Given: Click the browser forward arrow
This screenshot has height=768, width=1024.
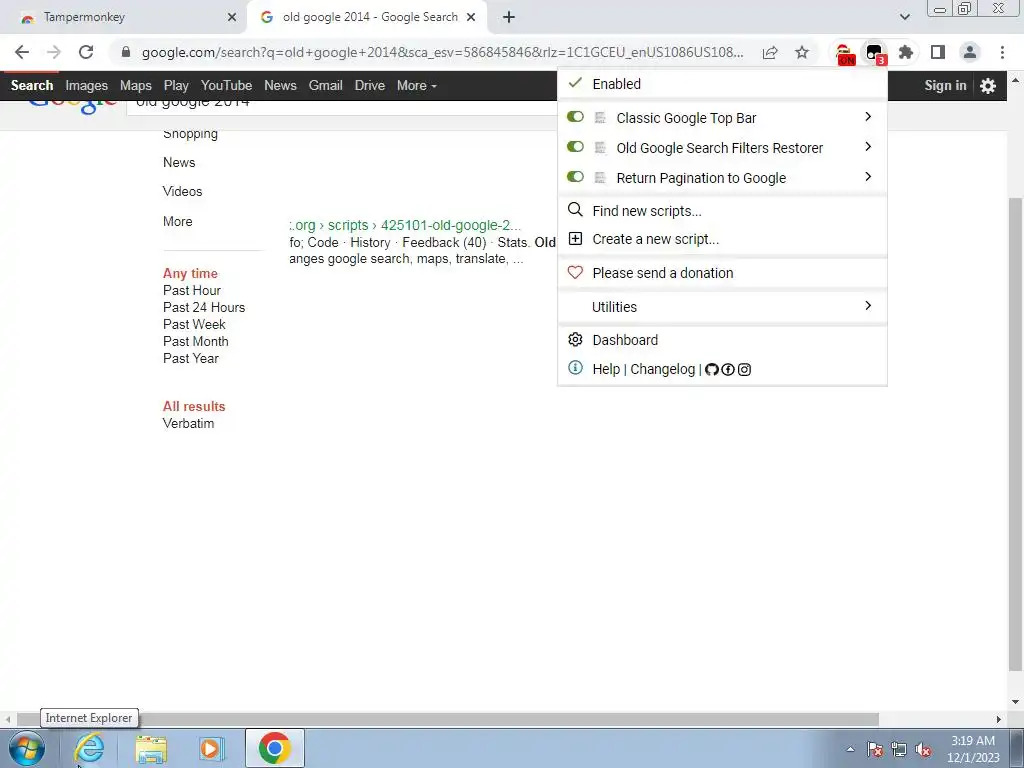Looking at the screenshot, I should pyautogui.click(x=54, y=52).
